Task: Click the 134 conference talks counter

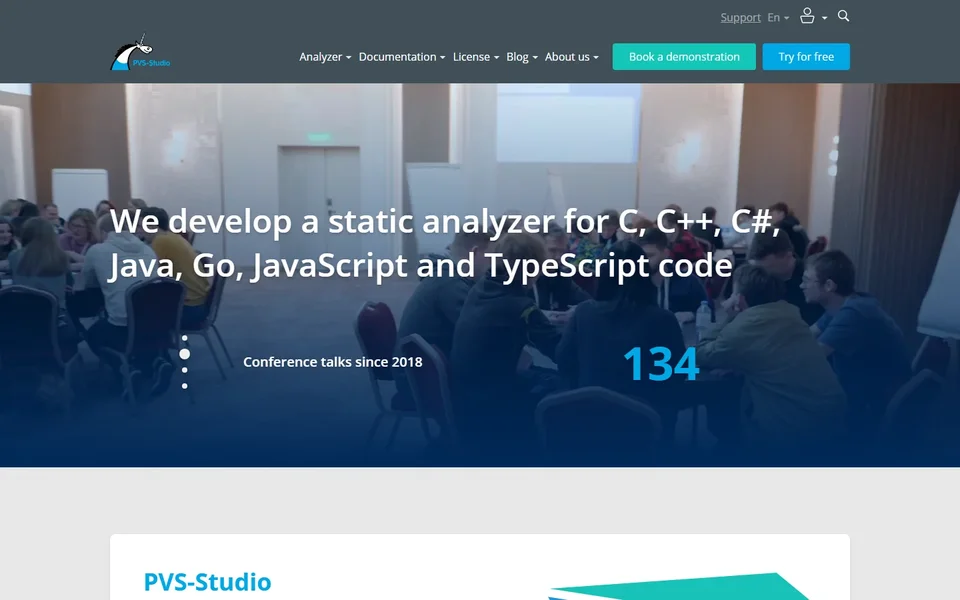Action: [x=661, y=364]
